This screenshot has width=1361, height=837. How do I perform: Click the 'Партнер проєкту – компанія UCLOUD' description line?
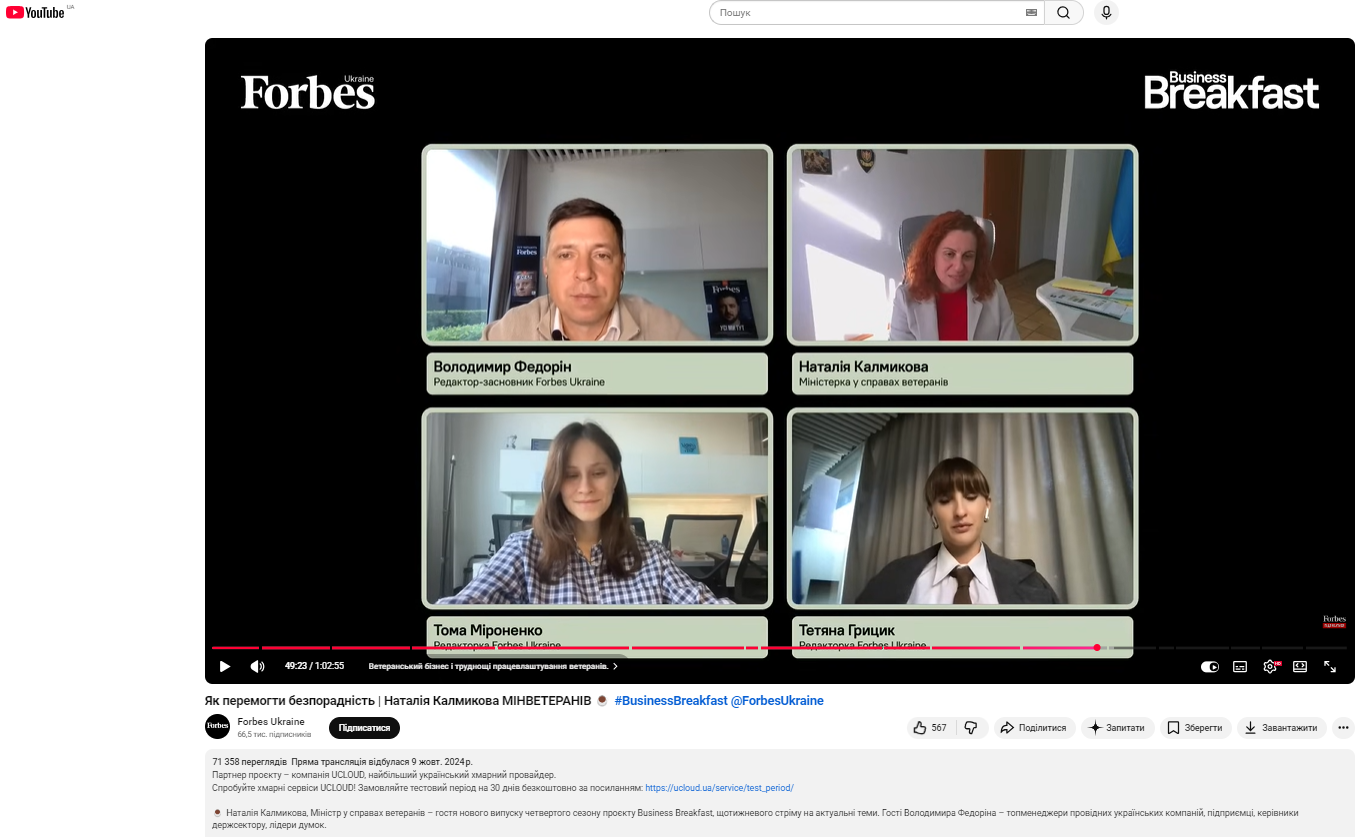[384, 775]
